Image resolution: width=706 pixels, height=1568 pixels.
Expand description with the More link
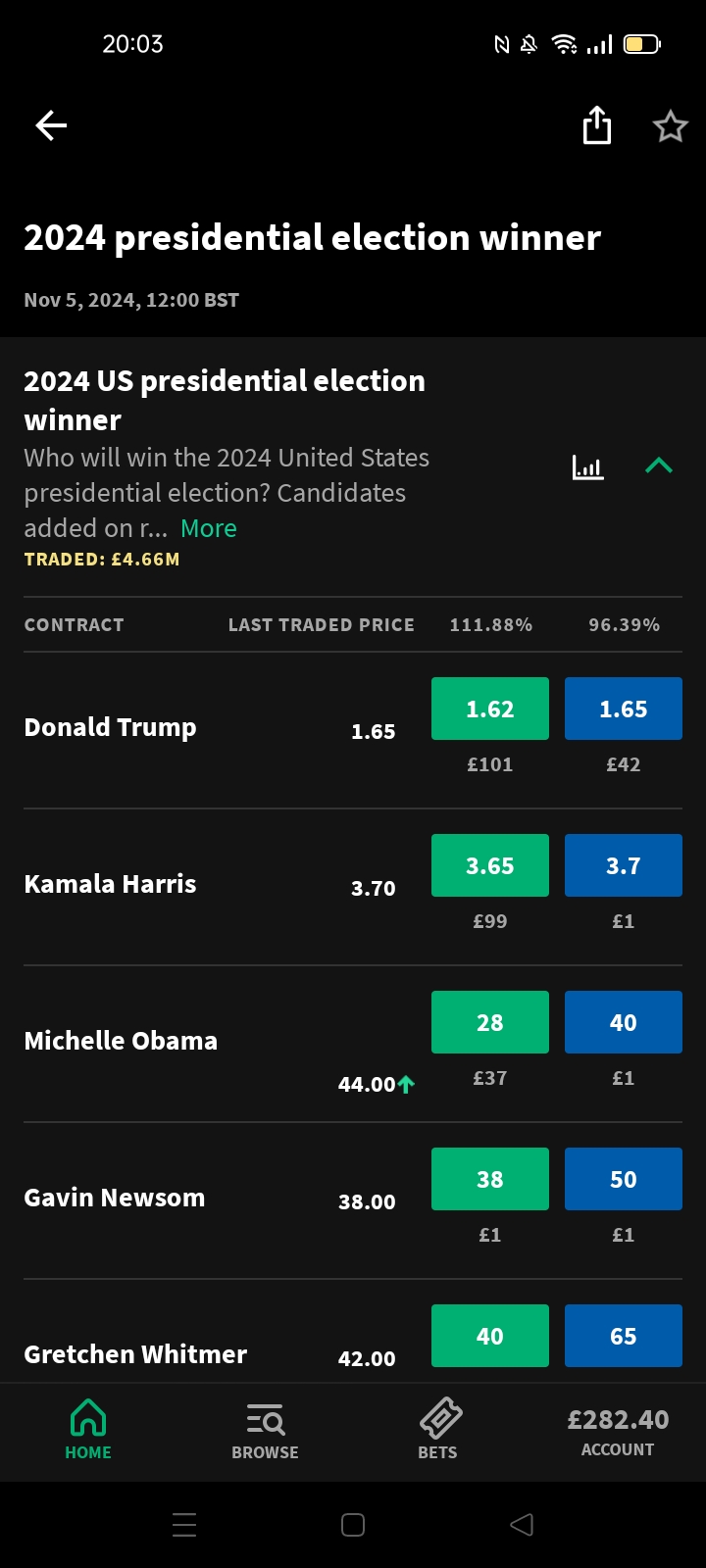(209, 528)
